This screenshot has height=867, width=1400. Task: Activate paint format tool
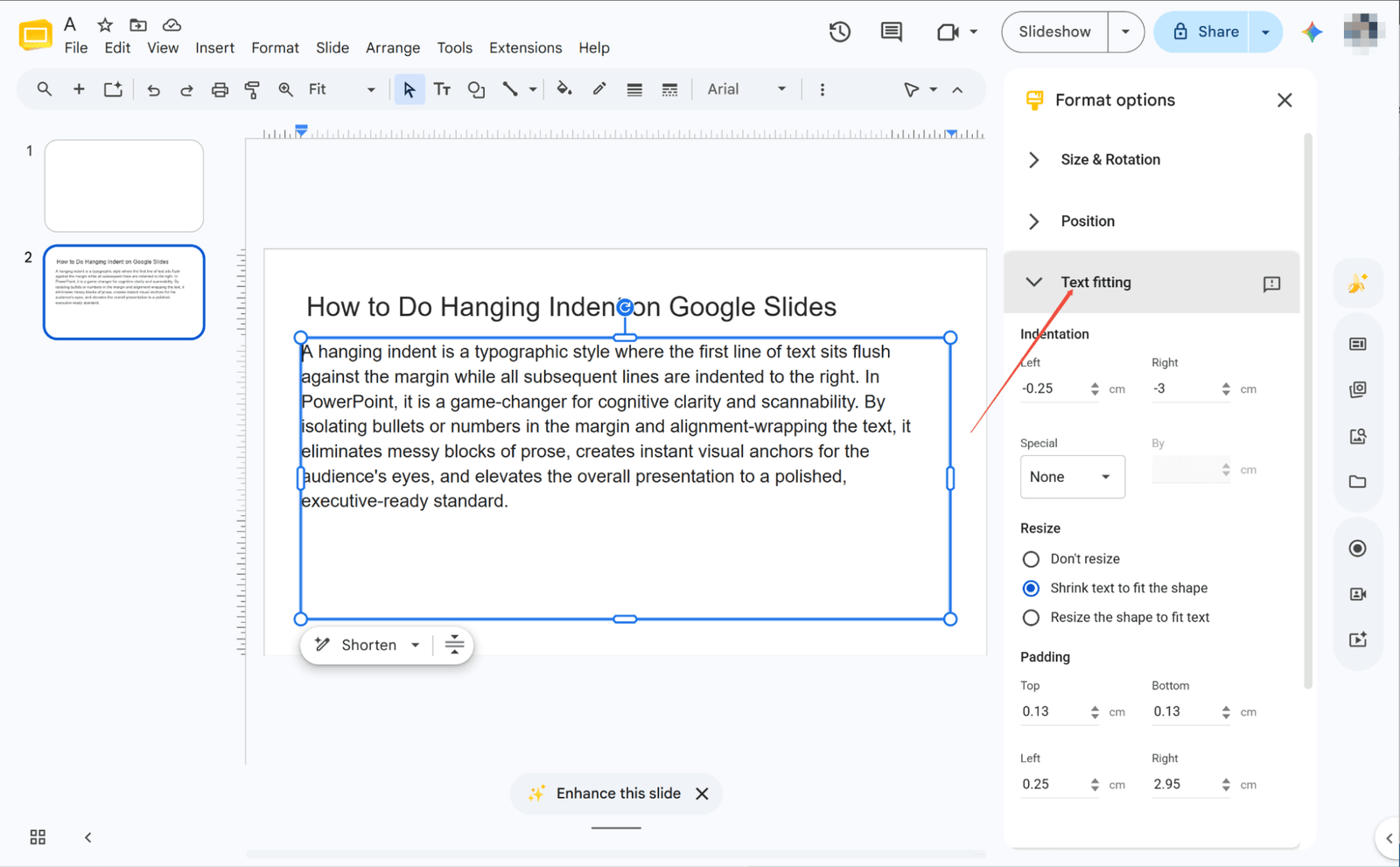pyautogui.click(x=252, y=89)
